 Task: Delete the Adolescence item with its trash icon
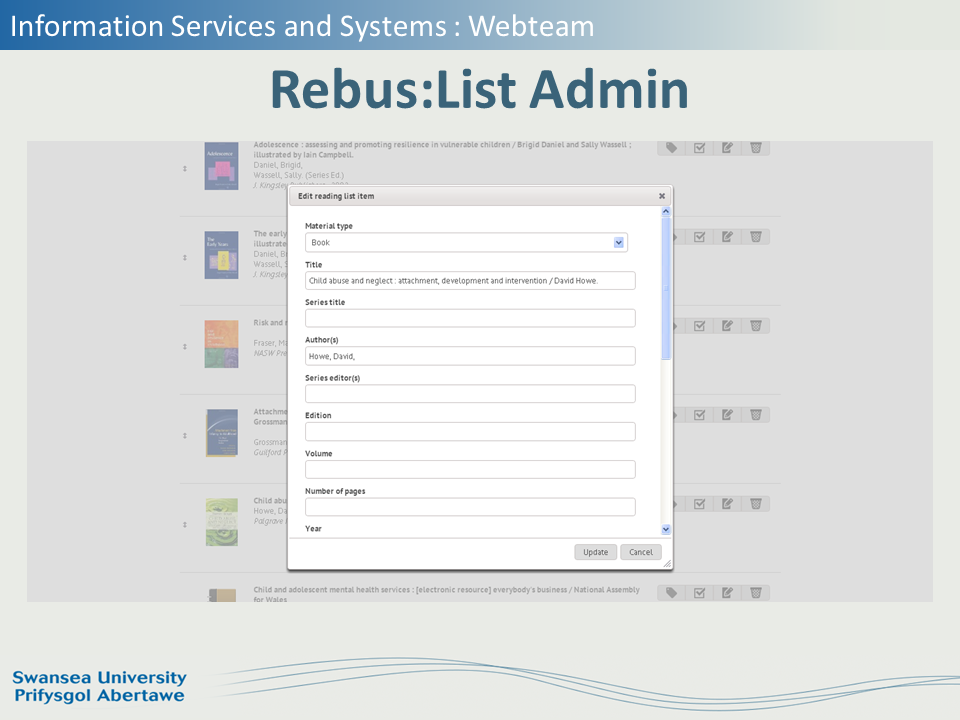[756, 148]
